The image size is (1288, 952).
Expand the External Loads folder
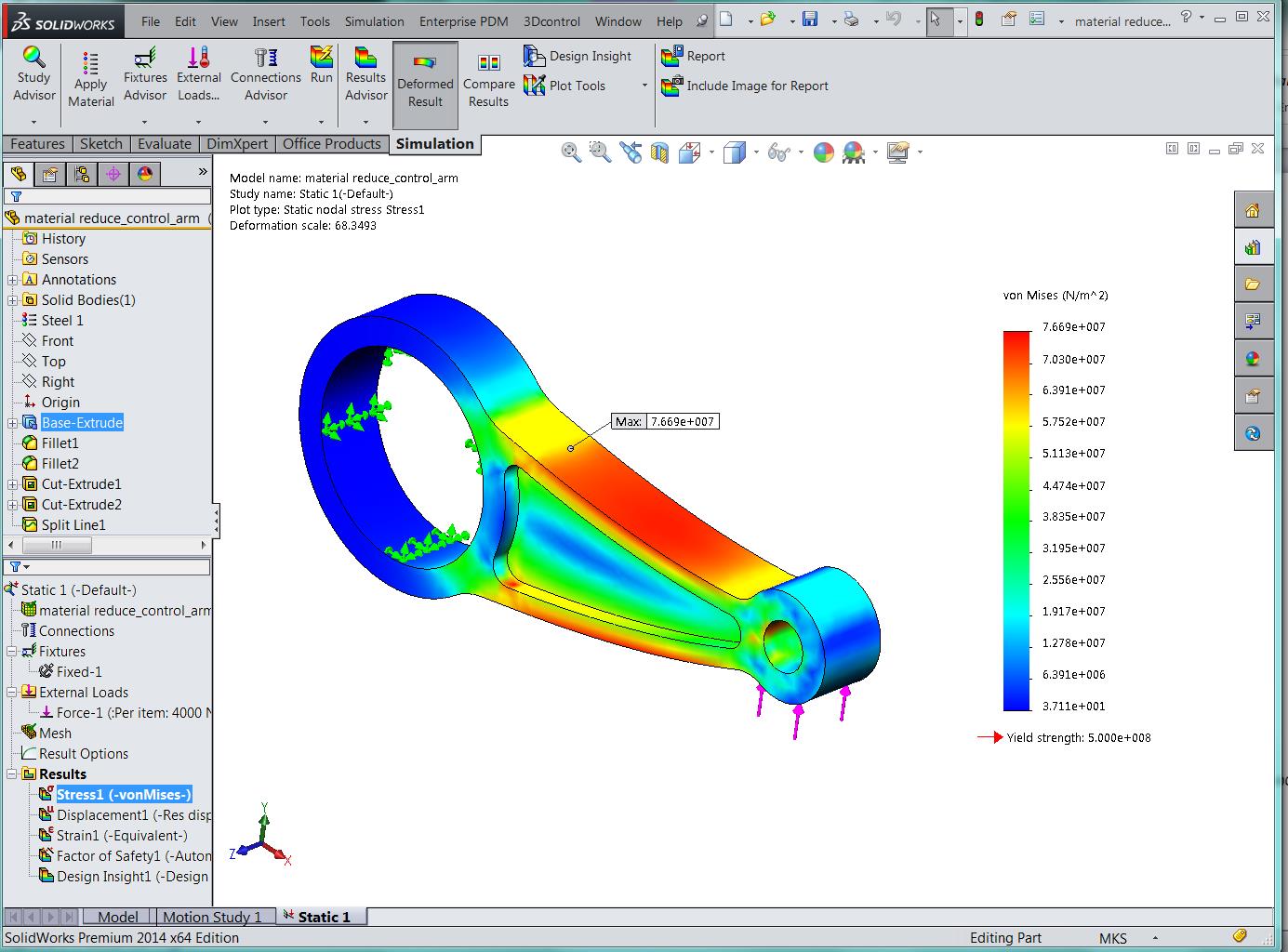[10, 692]
